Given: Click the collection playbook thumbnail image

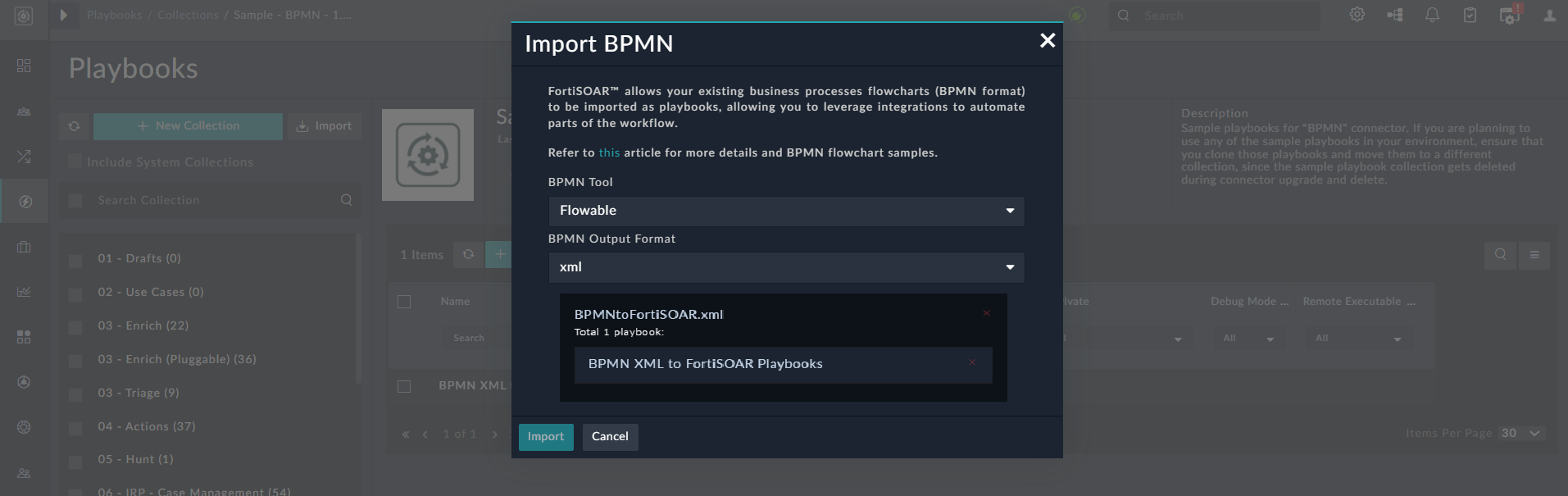Looking at the screenshot, I should 428,155.
